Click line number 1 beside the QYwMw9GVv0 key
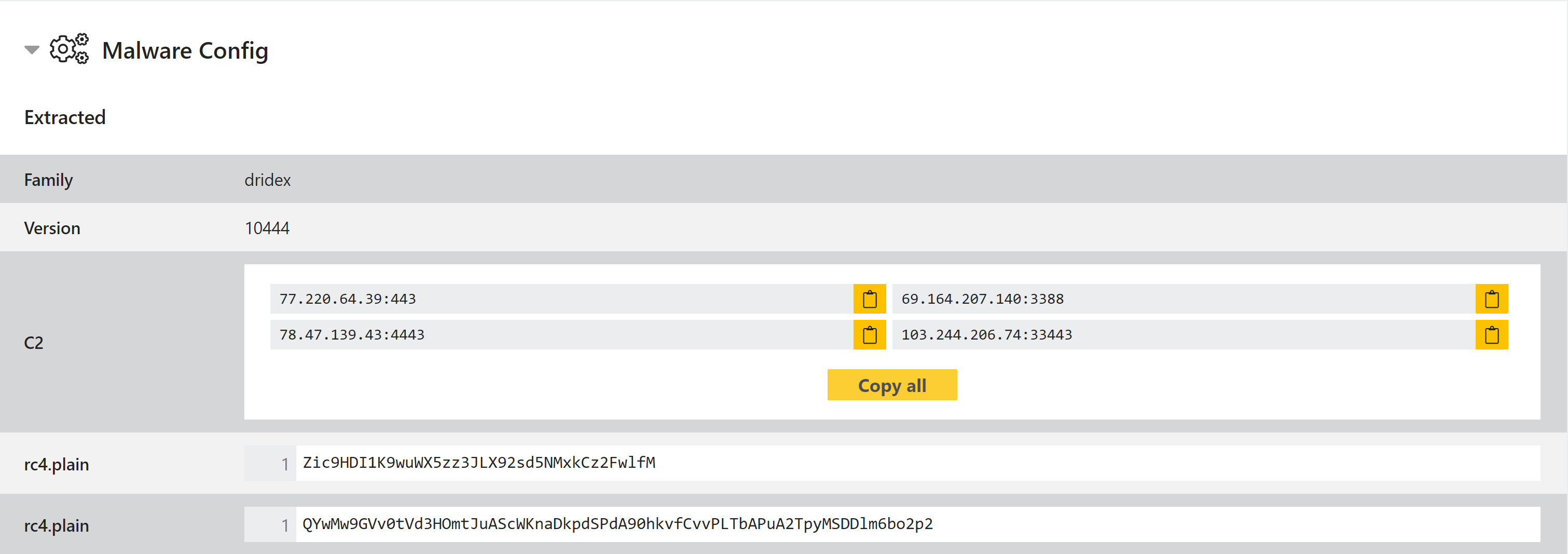Viewport: 1568px width, 554px height. [285, 525]
